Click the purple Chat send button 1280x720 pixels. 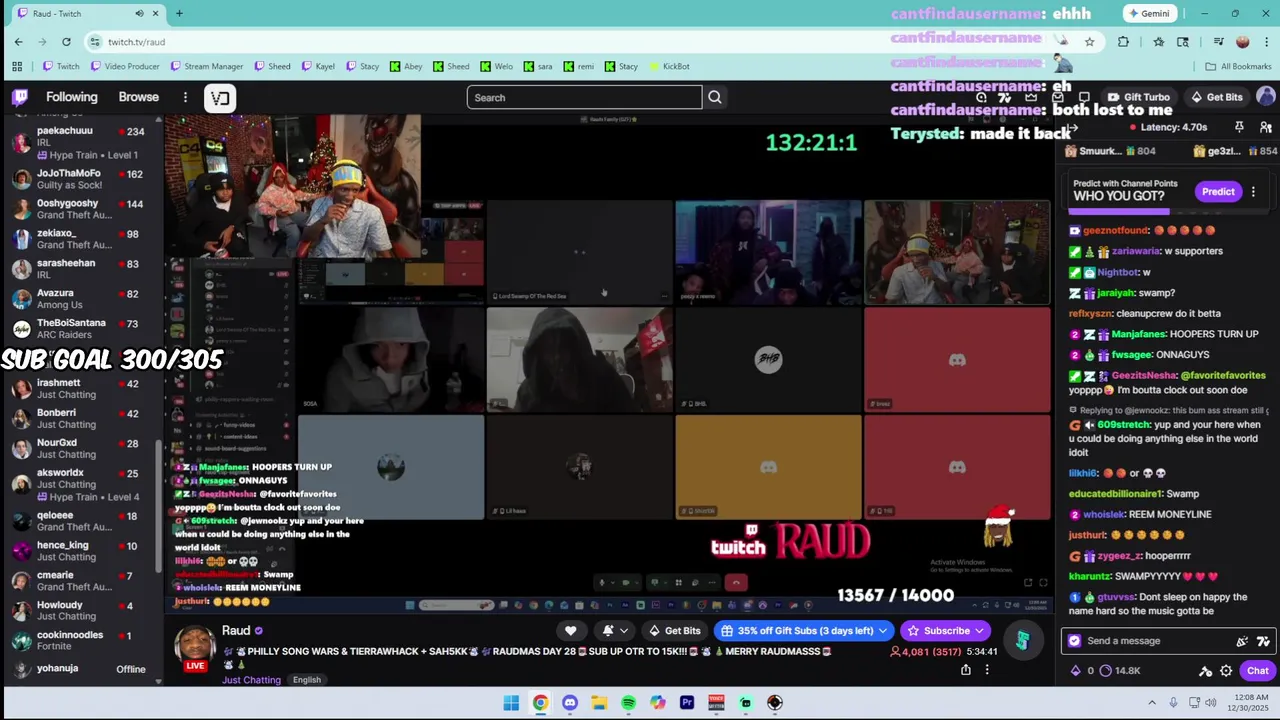coord(1257,671)
